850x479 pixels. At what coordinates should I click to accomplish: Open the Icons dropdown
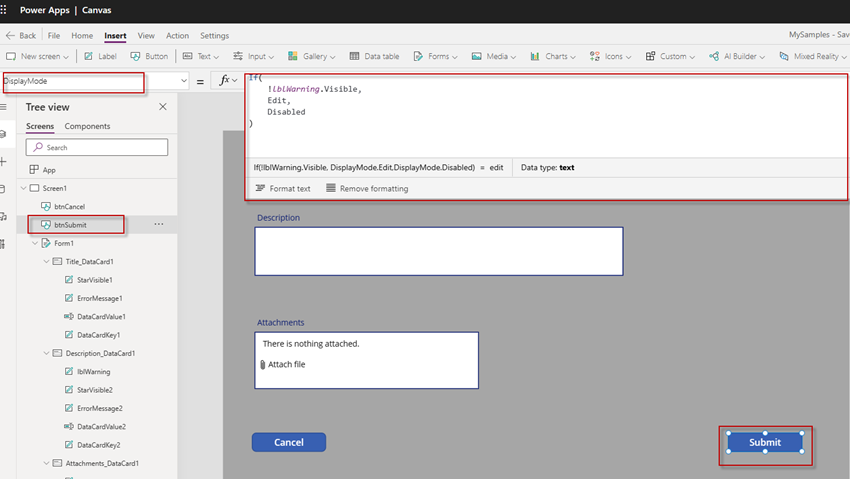click(610, 56)
